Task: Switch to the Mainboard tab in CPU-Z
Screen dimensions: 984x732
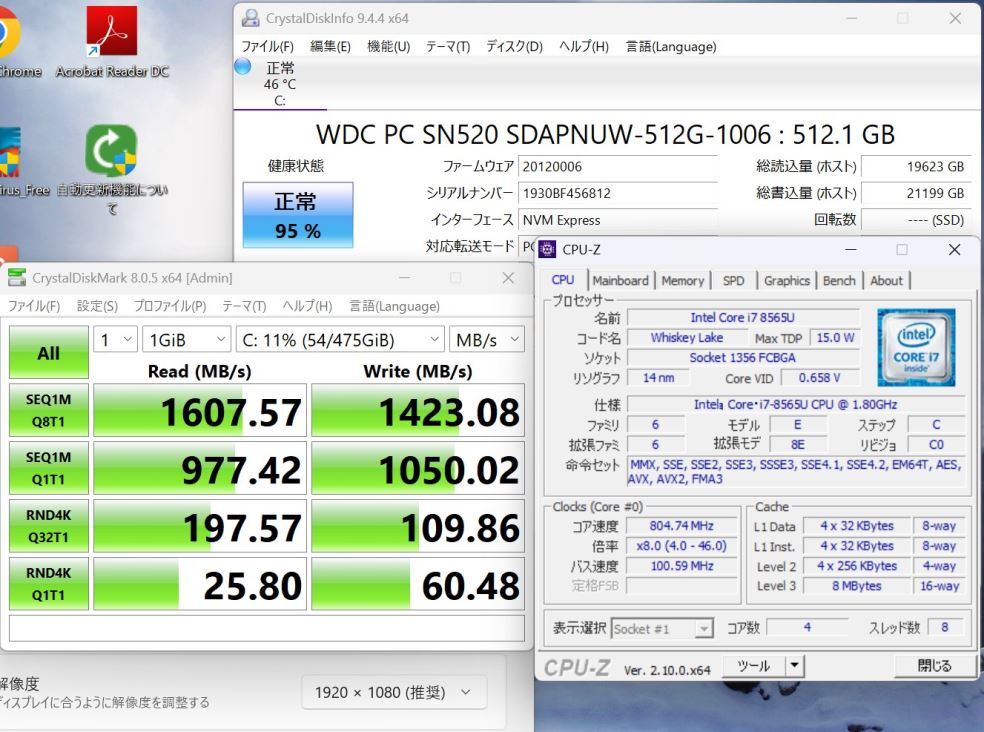Action: [620, 281]
